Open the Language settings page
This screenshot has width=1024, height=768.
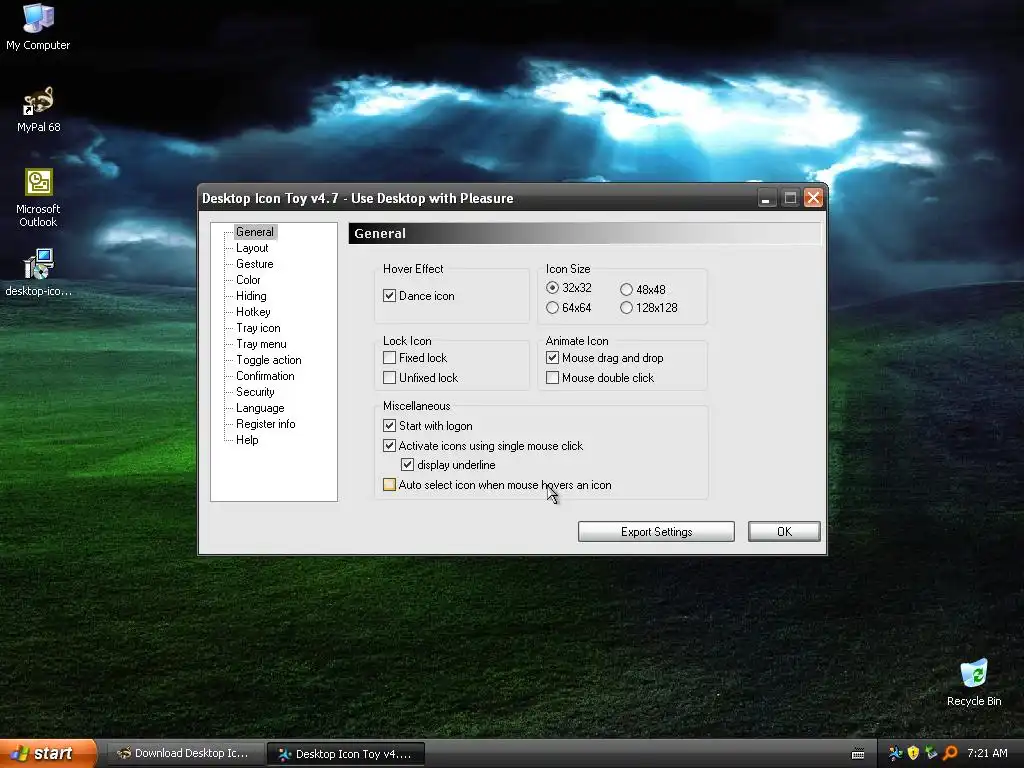point(260,408)
